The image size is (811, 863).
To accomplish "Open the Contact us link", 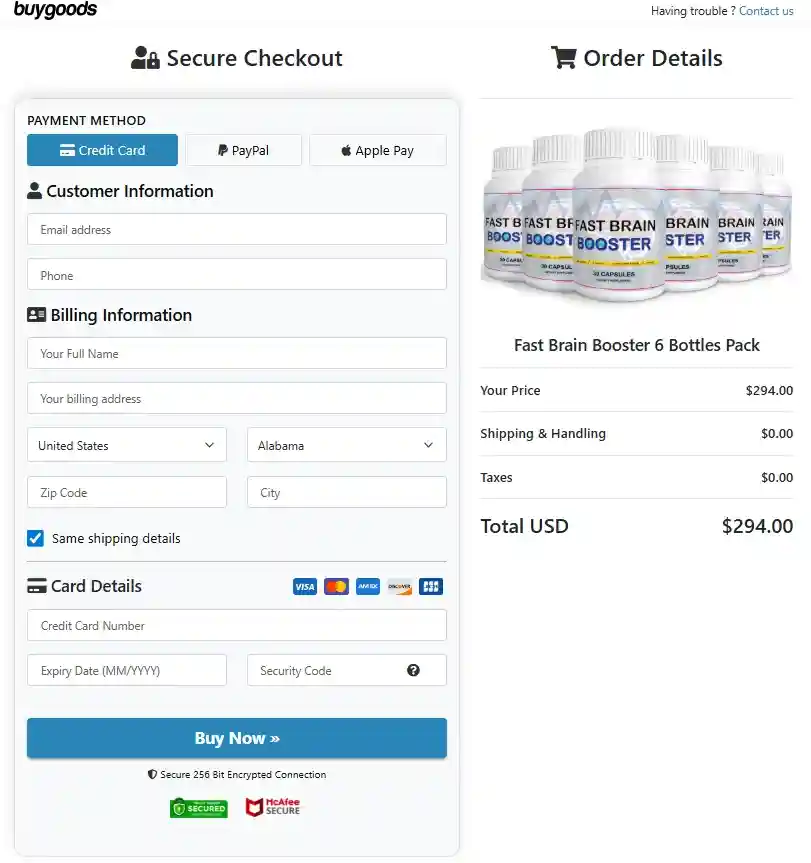I will click(x=766, y=11).
